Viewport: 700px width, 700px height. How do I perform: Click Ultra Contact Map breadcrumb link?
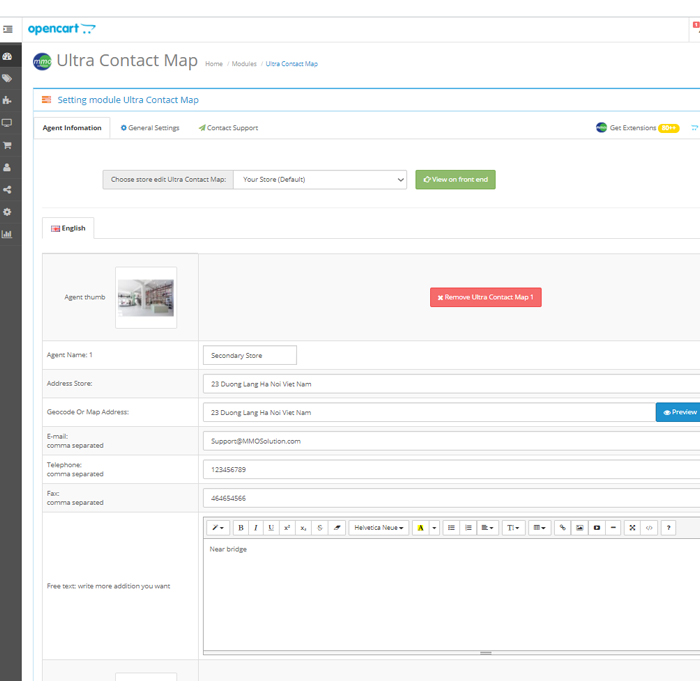tap(292, 64)
